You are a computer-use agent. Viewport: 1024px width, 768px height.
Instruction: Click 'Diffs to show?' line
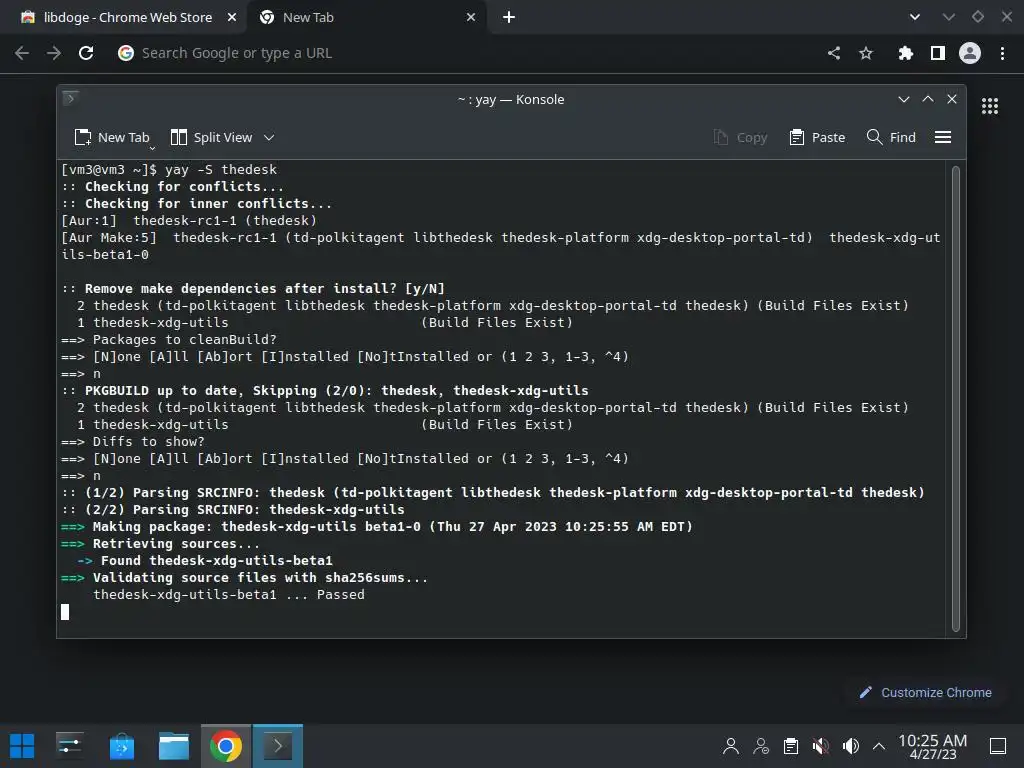[x=133, y=441]
